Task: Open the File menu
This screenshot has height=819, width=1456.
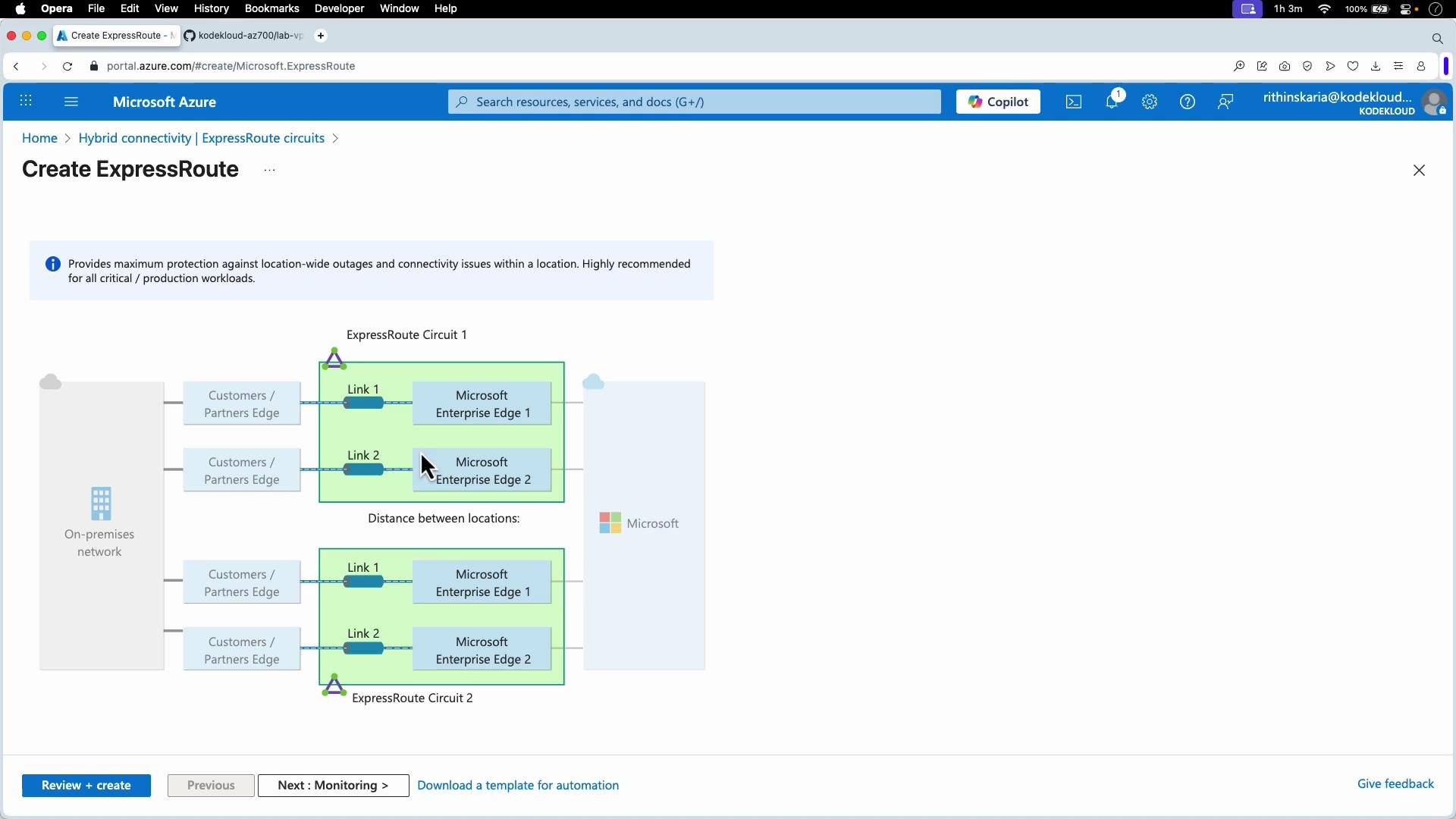Action: [96, 9]
